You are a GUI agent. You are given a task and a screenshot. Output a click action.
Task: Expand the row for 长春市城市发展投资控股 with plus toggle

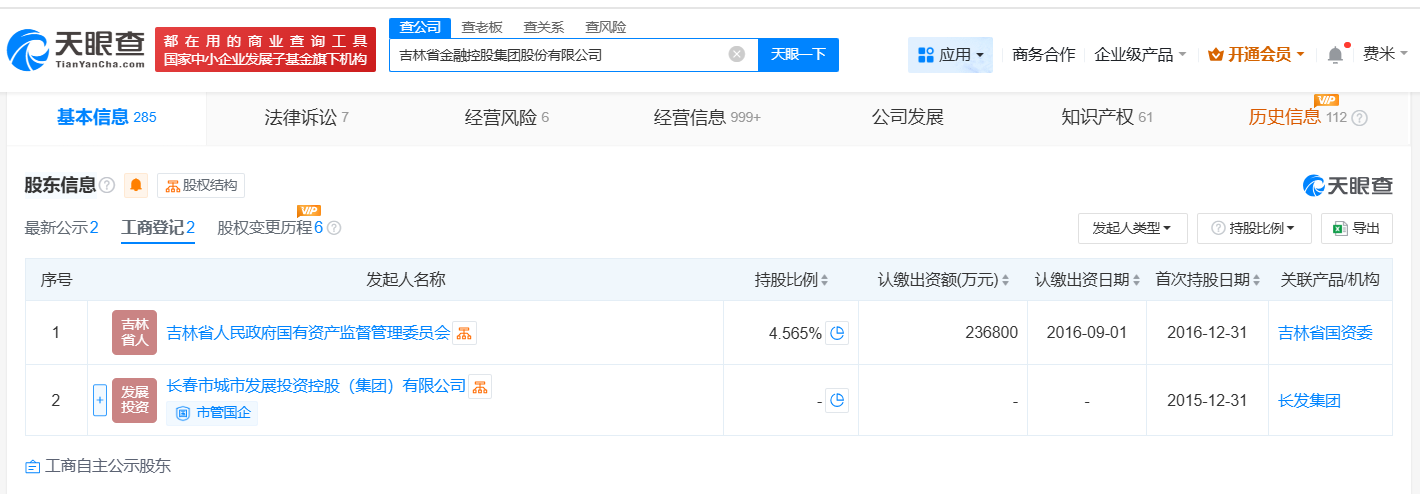tap(99, 400)
